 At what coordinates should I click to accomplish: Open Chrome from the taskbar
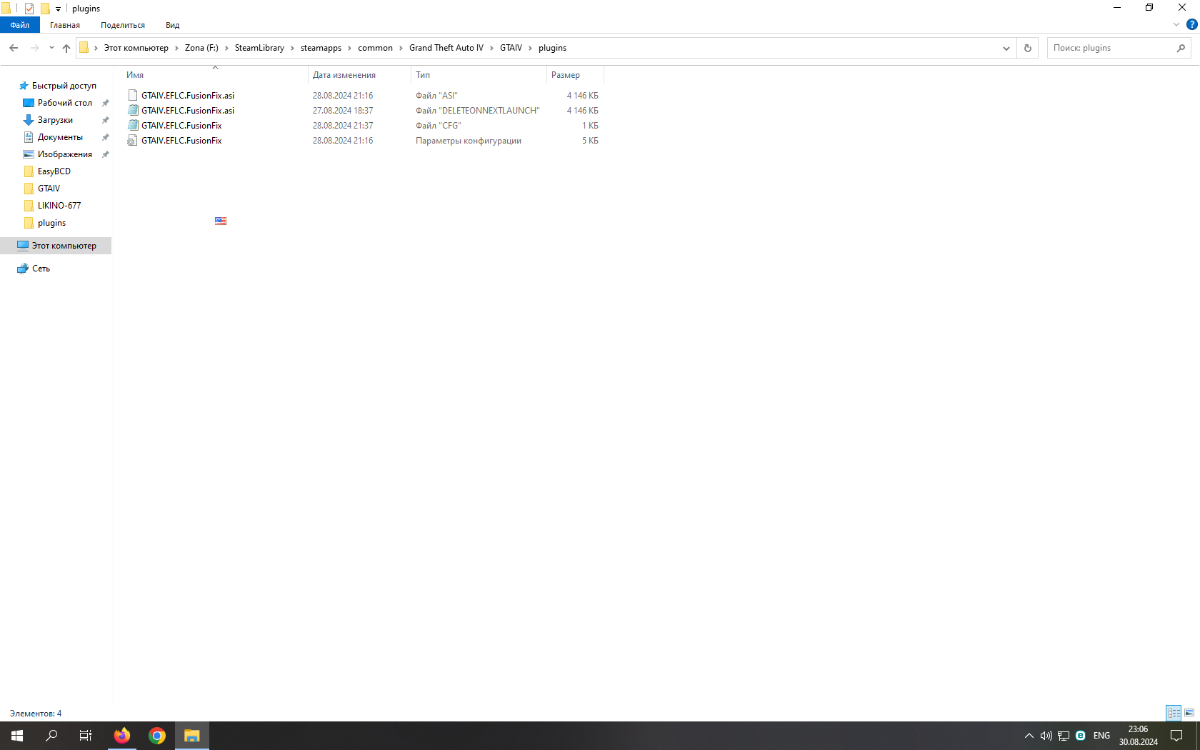tap(157, 736)
